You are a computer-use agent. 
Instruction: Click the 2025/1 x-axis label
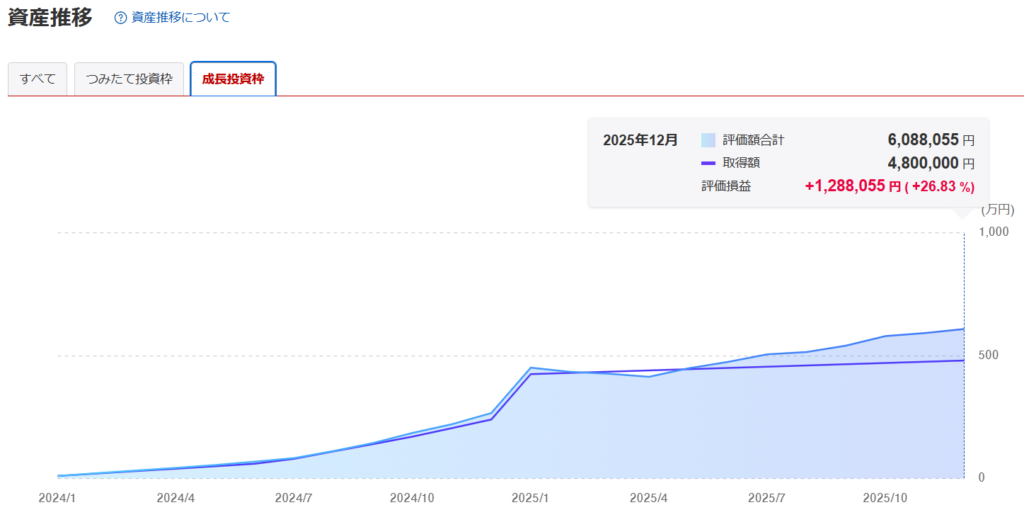tap(531, 497)
